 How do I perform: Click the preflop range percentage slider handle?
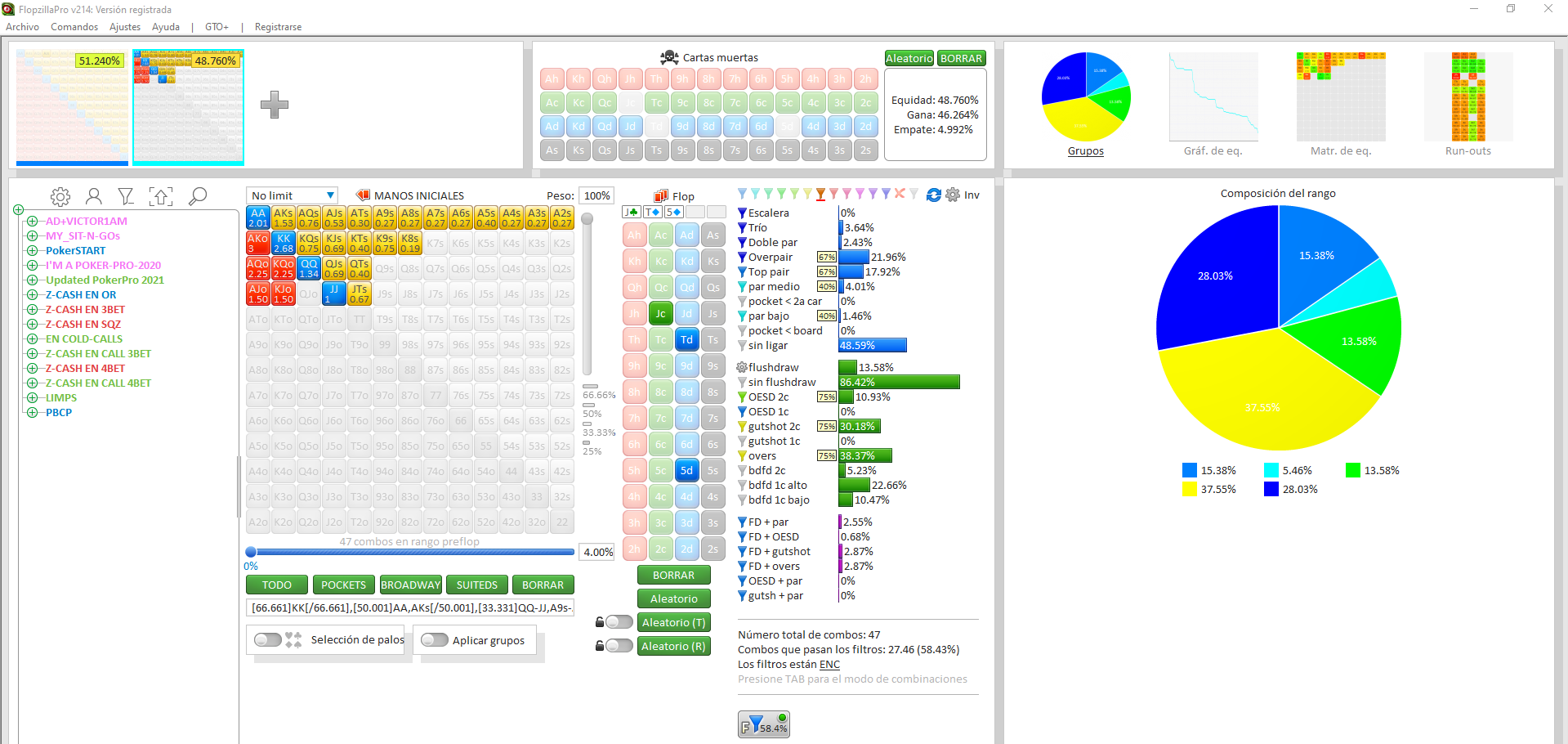tap(252, 553)
